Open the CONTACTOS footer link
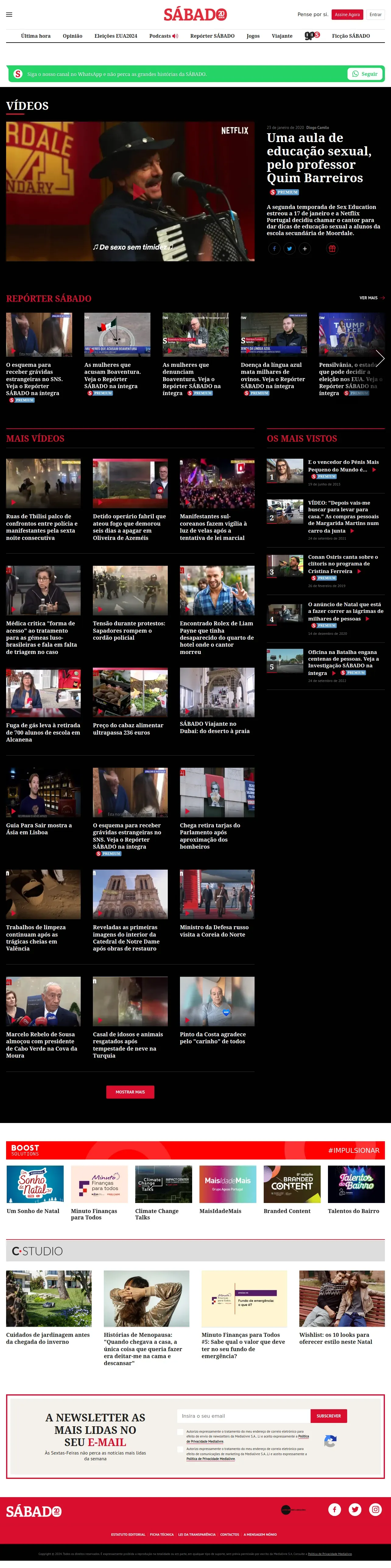The width and height of the screenshot is (391, 1568). coord(230,1535)
